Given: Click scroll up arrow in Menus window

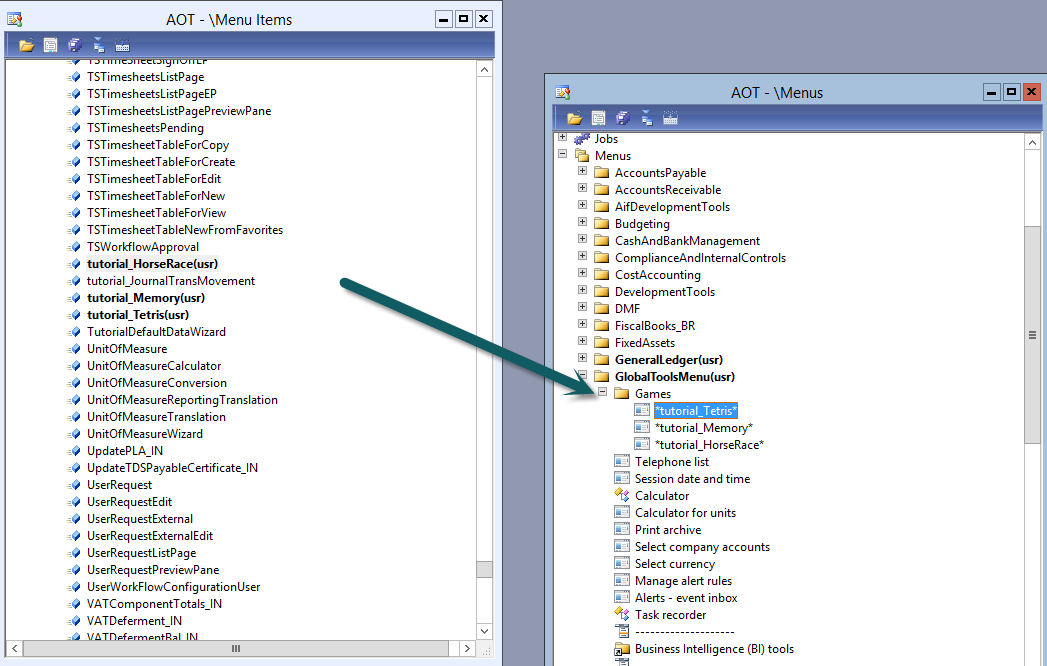Looking at the screenshot, I should (x=1032, y=143).
